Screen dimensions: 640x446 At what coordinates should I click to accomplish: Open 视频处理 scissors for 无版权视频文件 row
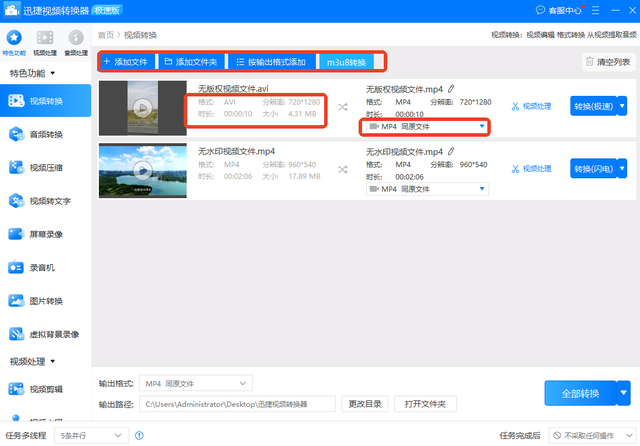[531, 107]
